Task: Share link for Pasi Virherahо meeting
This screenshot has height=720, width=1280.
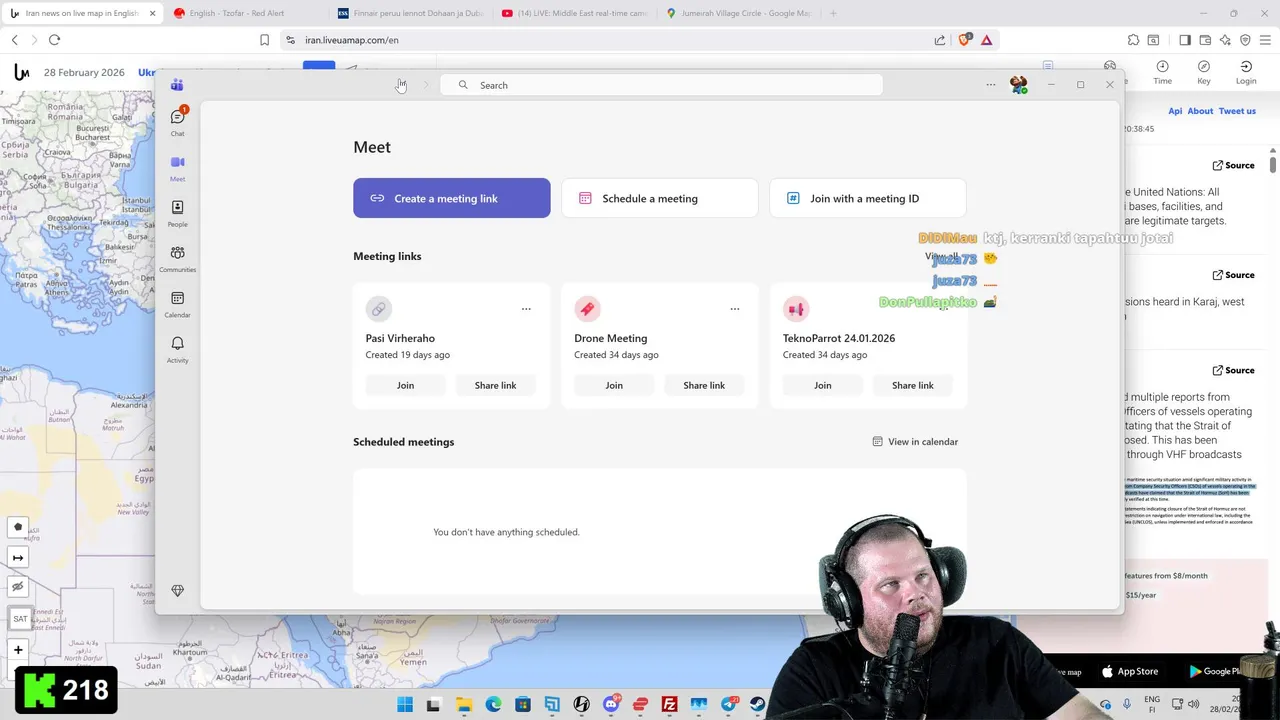Action: click(495, 385)
